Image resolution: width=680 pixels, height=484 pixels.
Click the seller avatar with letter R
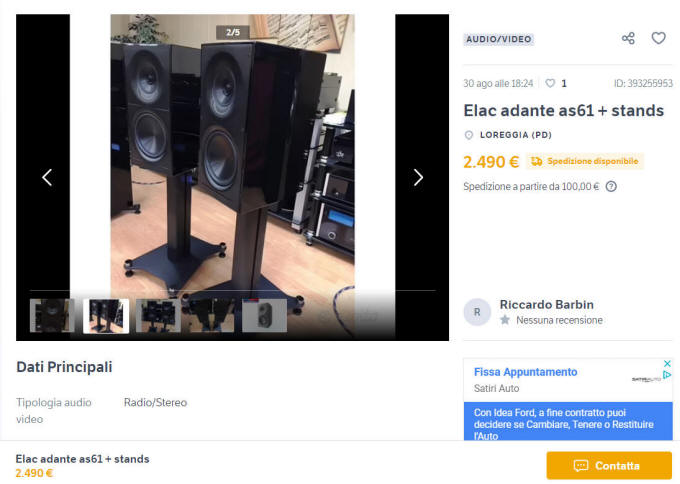tap(477, 312)
